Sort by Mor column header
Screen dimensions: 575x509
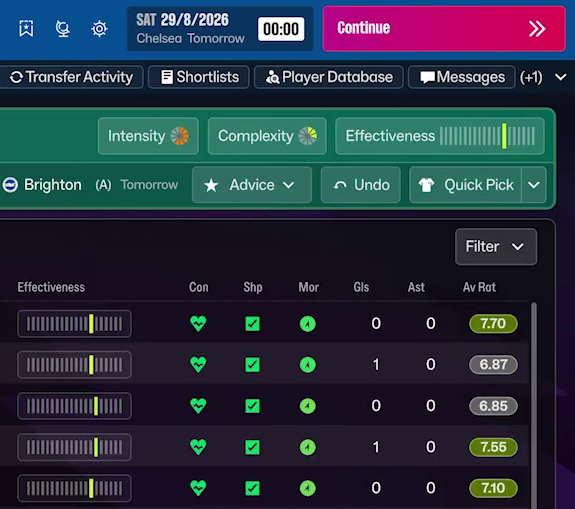pyautogui.click(x=308, y=287)
